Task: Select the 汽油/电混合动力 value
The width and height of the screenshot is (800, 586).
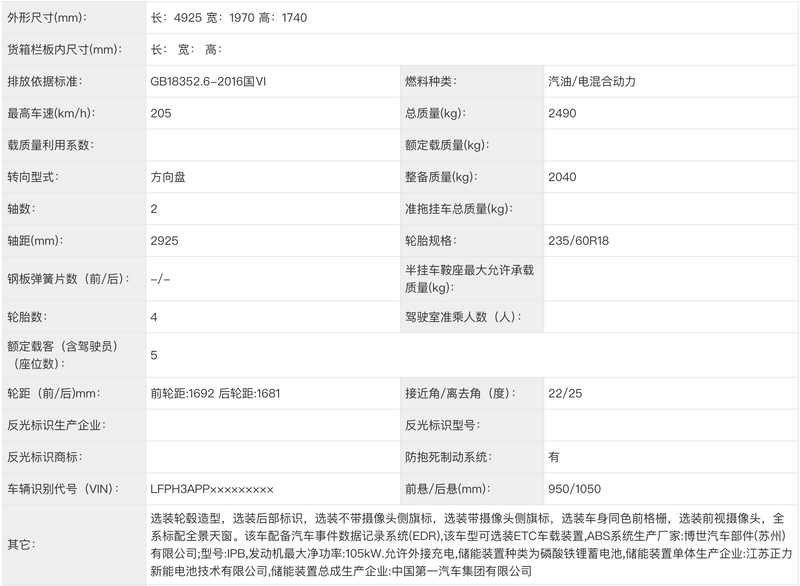Action: pos(592,82)
